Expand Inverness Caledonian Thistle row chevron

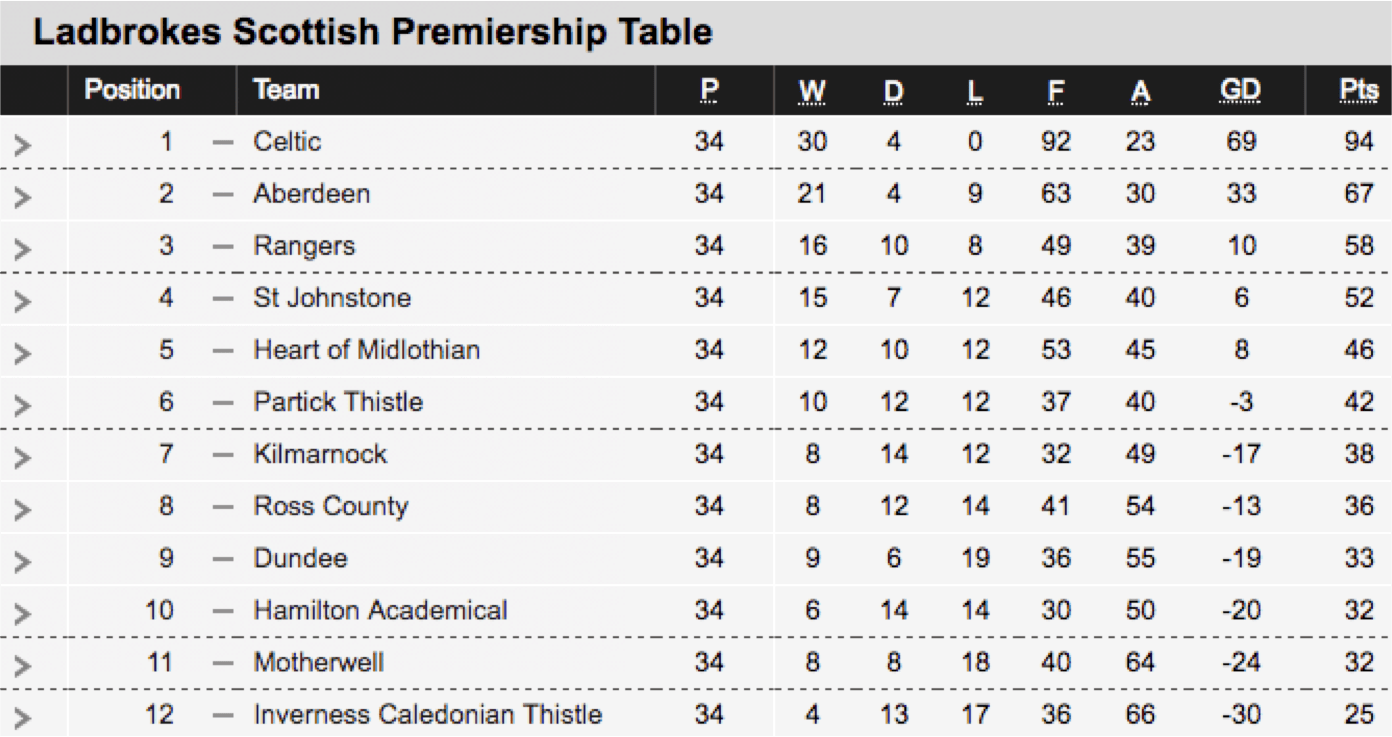pos(23,717)
